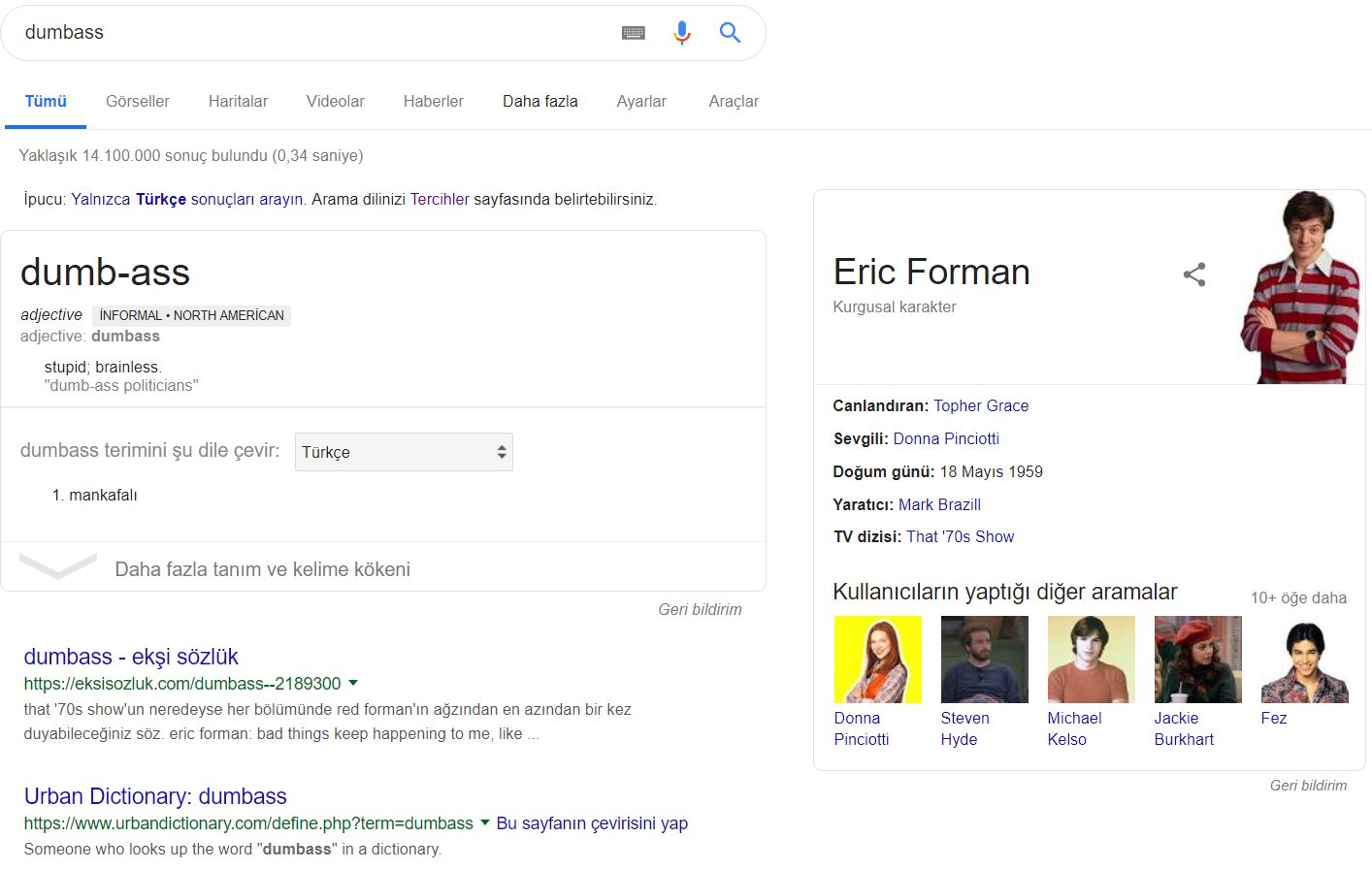Viewport: 1372px width, 870px height.
Task: Open the Ayarlar menu
Action: click(640, 101)
